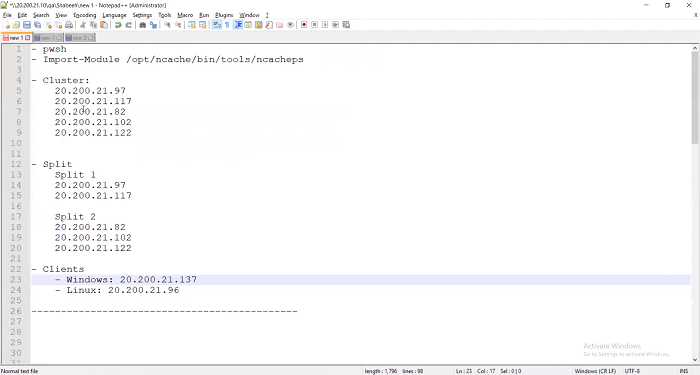This screenshot has width=700, height=375.
Task: Toggle the indent guide toolbar button
Action: tap(238, 25)
